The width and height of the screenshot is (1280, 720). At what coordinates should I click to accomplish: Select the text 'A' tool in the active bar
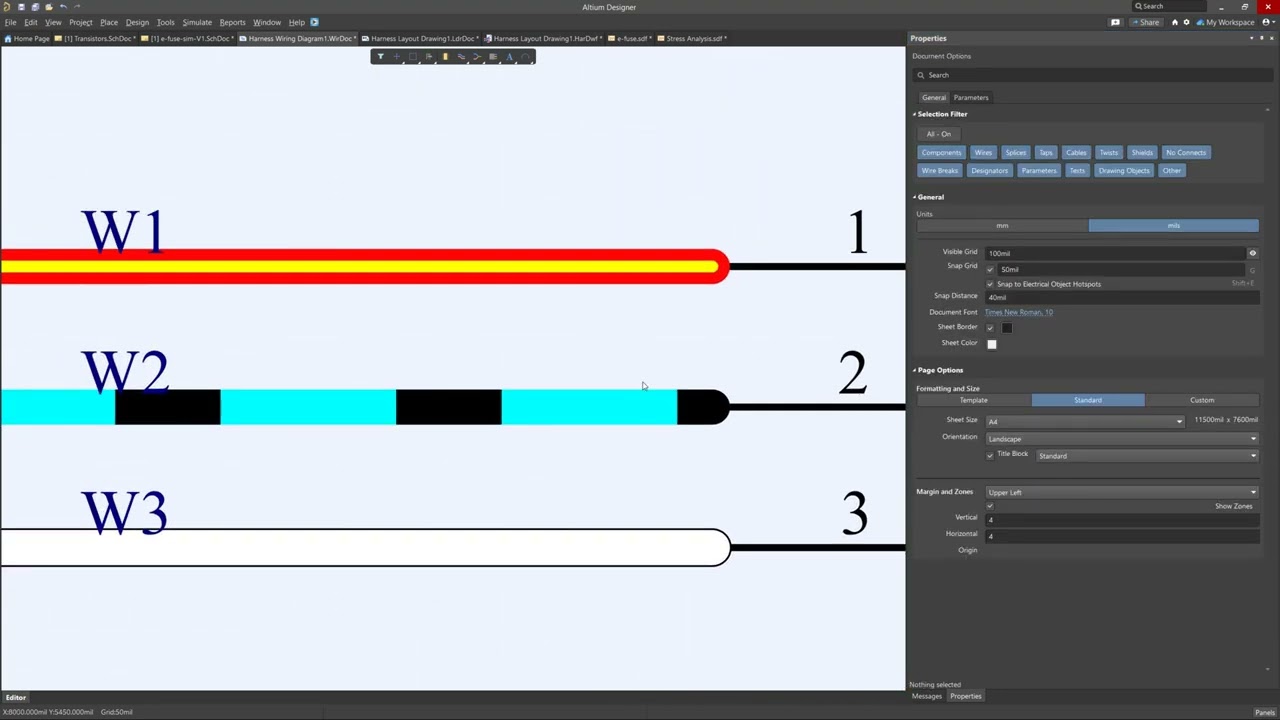click(x=509, y=57)
